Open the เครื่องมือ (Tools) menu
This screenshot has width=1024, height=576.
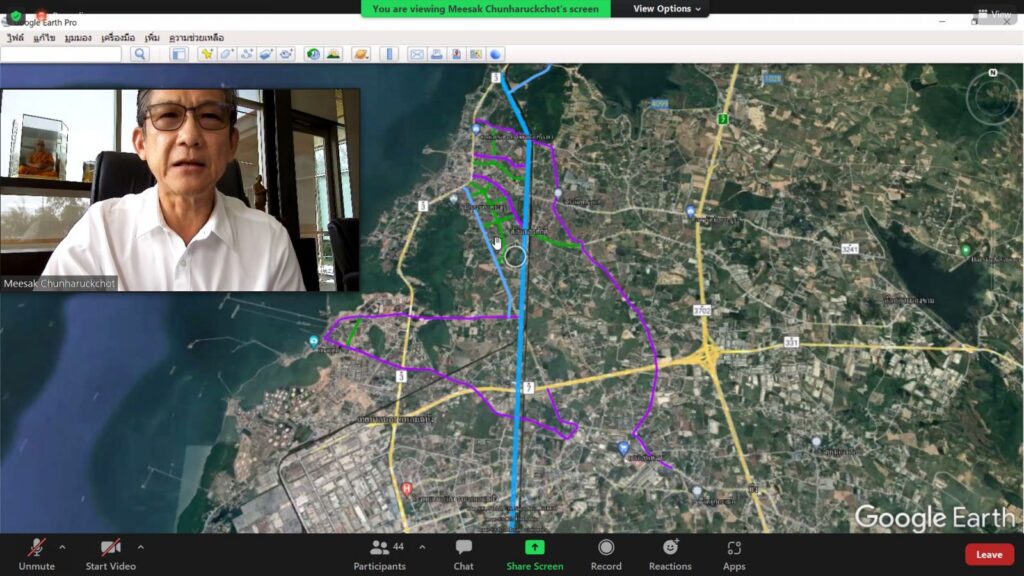tap(117, 37)
